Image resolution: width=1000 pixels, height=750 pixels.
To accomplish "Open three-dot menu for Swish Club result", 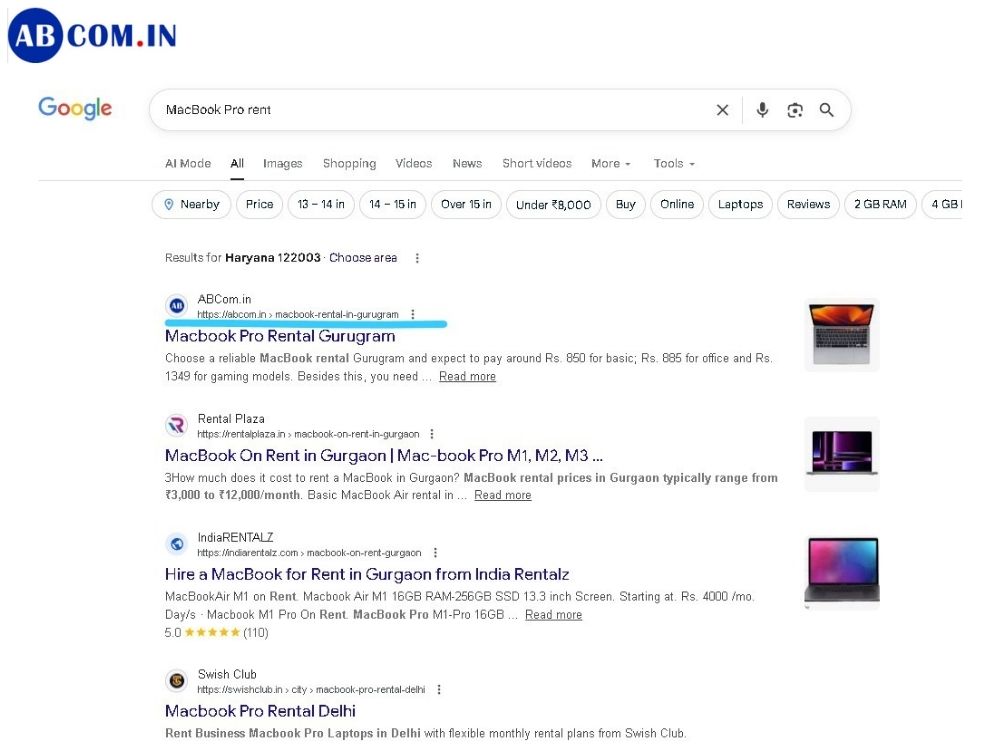I will tap(438, 689).
